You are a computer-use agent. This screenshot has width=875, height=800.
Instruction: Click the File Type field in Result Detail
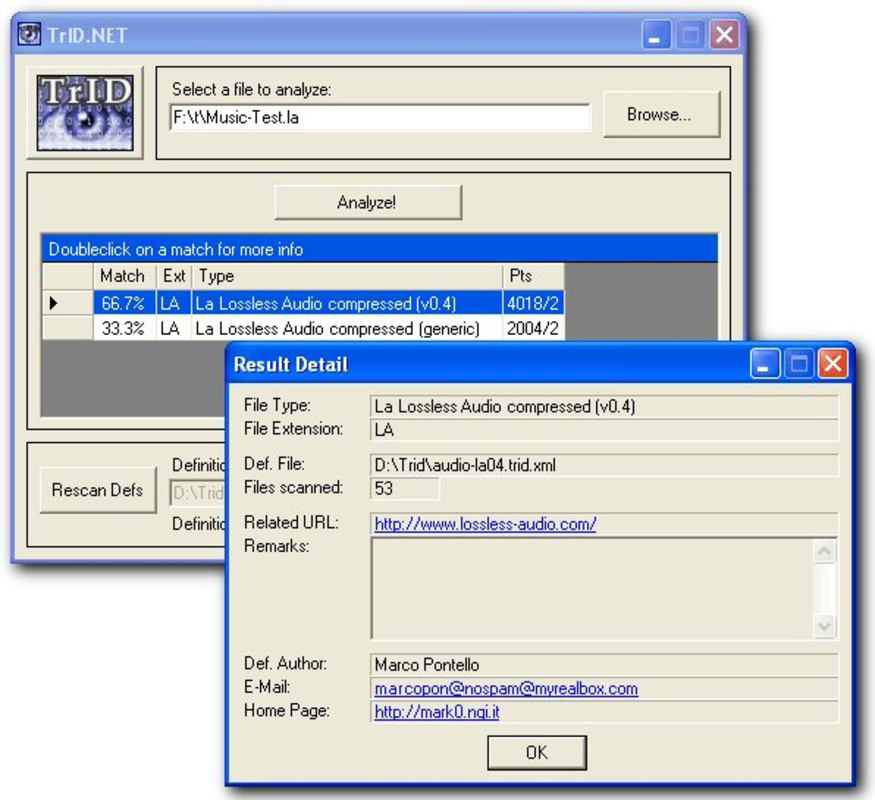click(604, 406)
